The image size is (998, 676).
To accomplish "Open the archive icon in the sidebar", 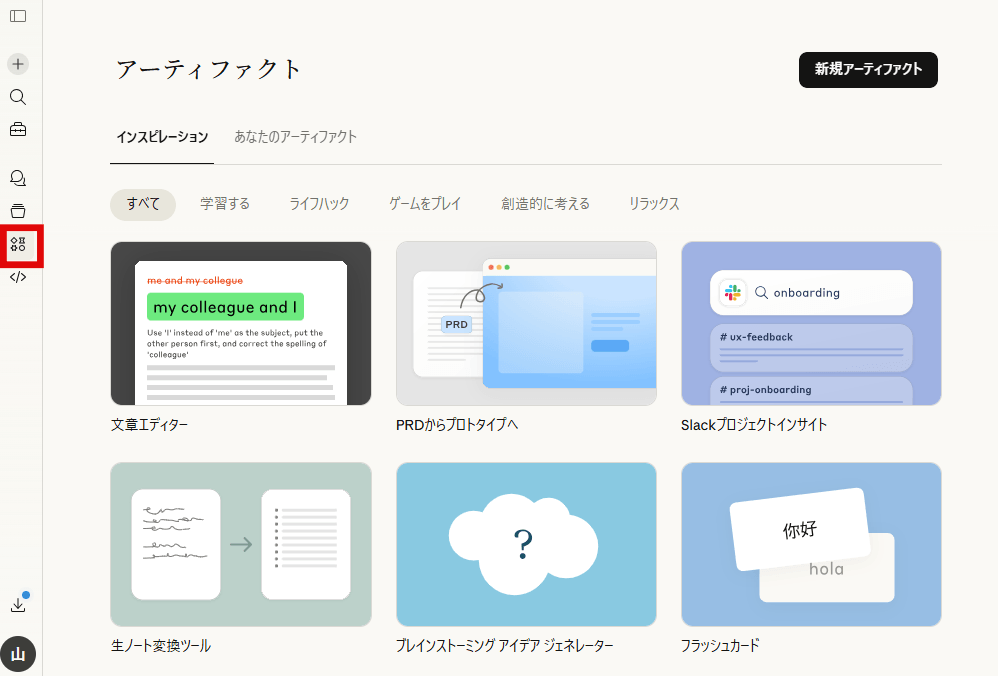I will [16, 211].
